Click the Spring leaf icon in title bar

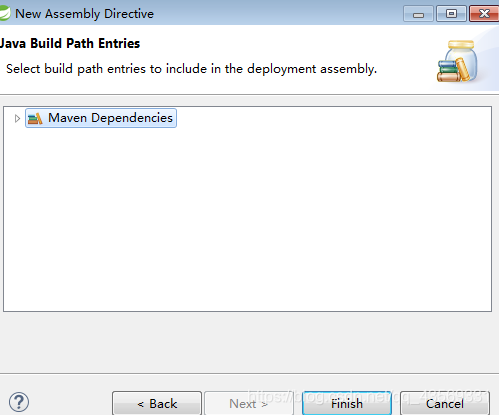click(5, 14)
